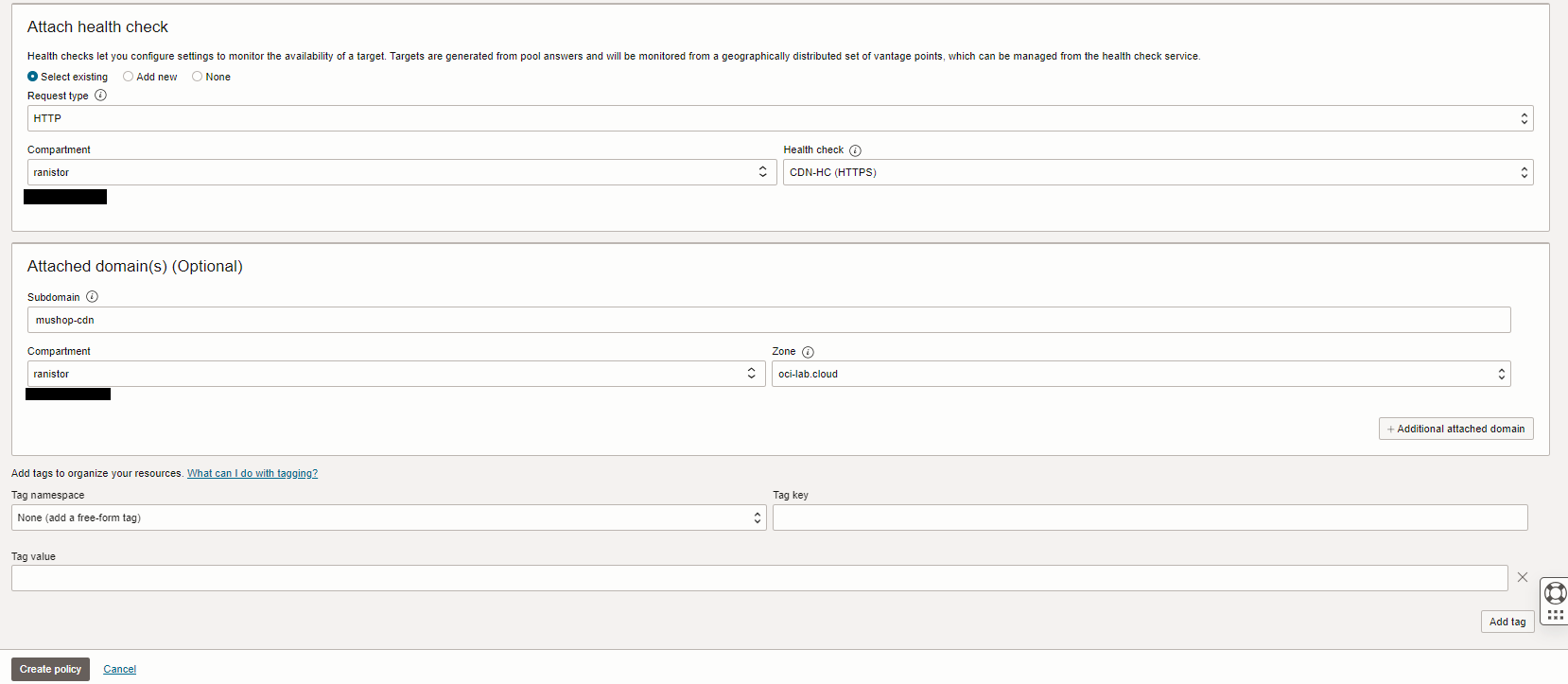Open 'What can I do with tagging?' link
The image size is (1568, 684).
click(252, 473)
